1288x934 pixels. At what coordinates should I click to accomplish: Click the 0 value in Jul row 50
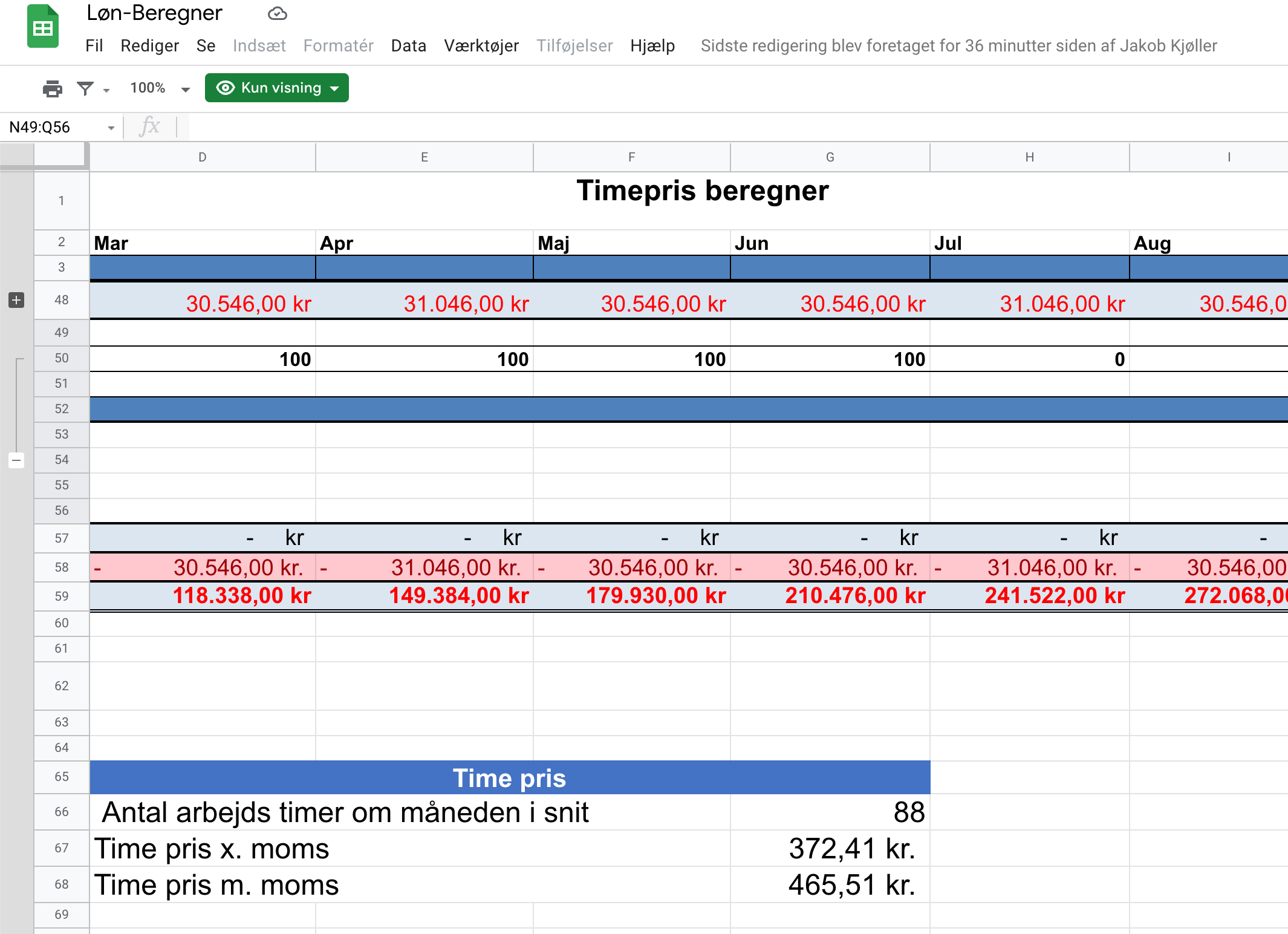point(1030,359)
